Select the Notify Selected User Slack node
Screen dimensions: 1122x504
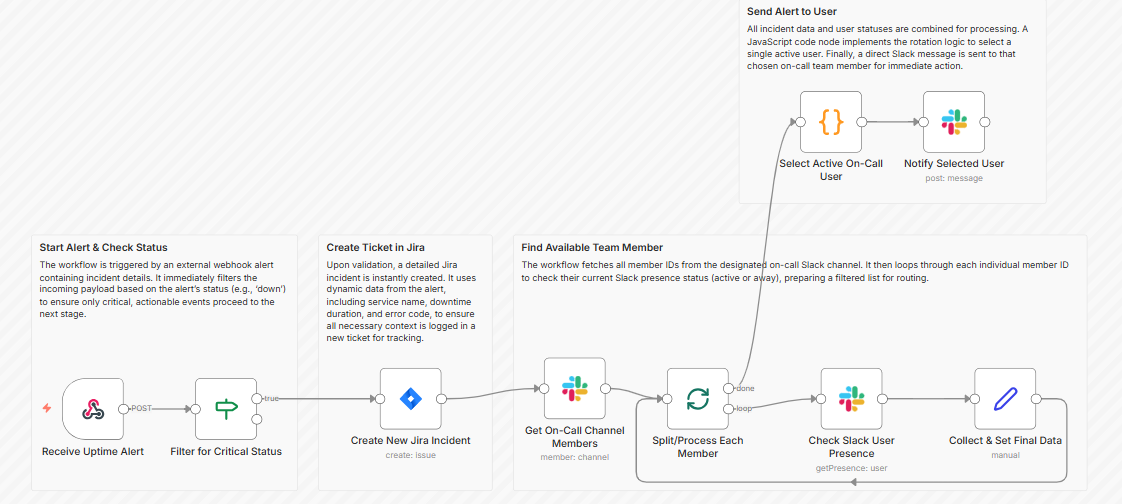click(x=954, y=122)
